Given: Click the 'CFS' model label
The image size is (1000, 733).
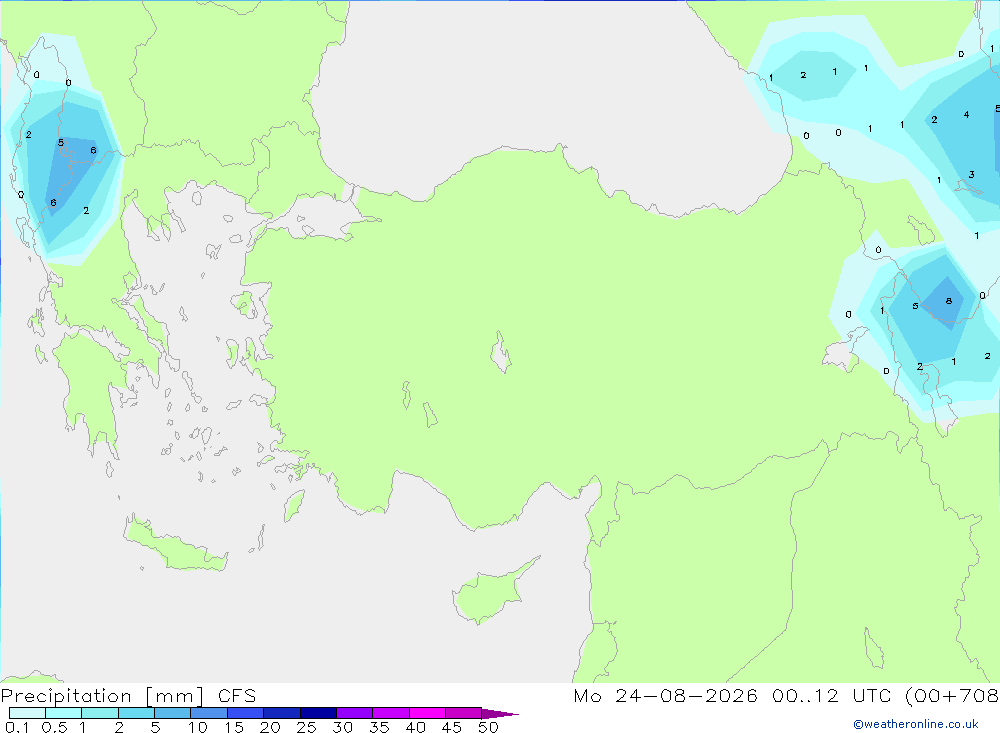Looking at the screenshot, I should [x=237, y=696].
